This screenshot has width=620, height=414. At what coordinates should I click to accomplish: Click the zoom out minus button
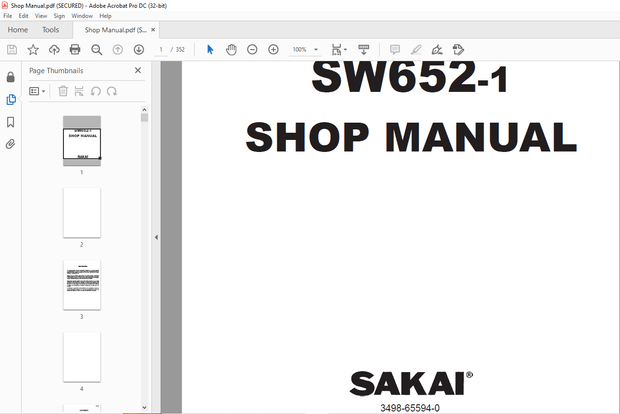click(252, 49)
